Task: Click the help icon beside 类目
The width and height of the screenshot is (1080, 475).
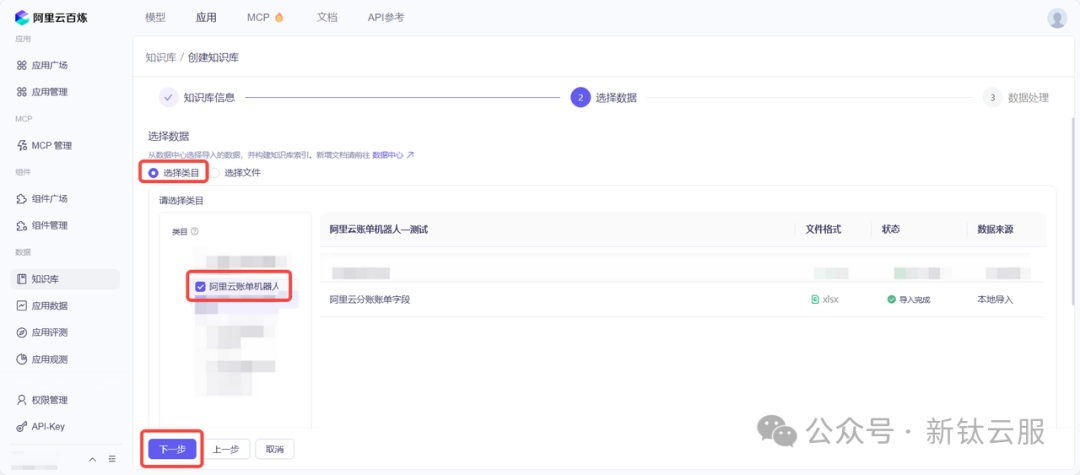Action: point(194,232)
